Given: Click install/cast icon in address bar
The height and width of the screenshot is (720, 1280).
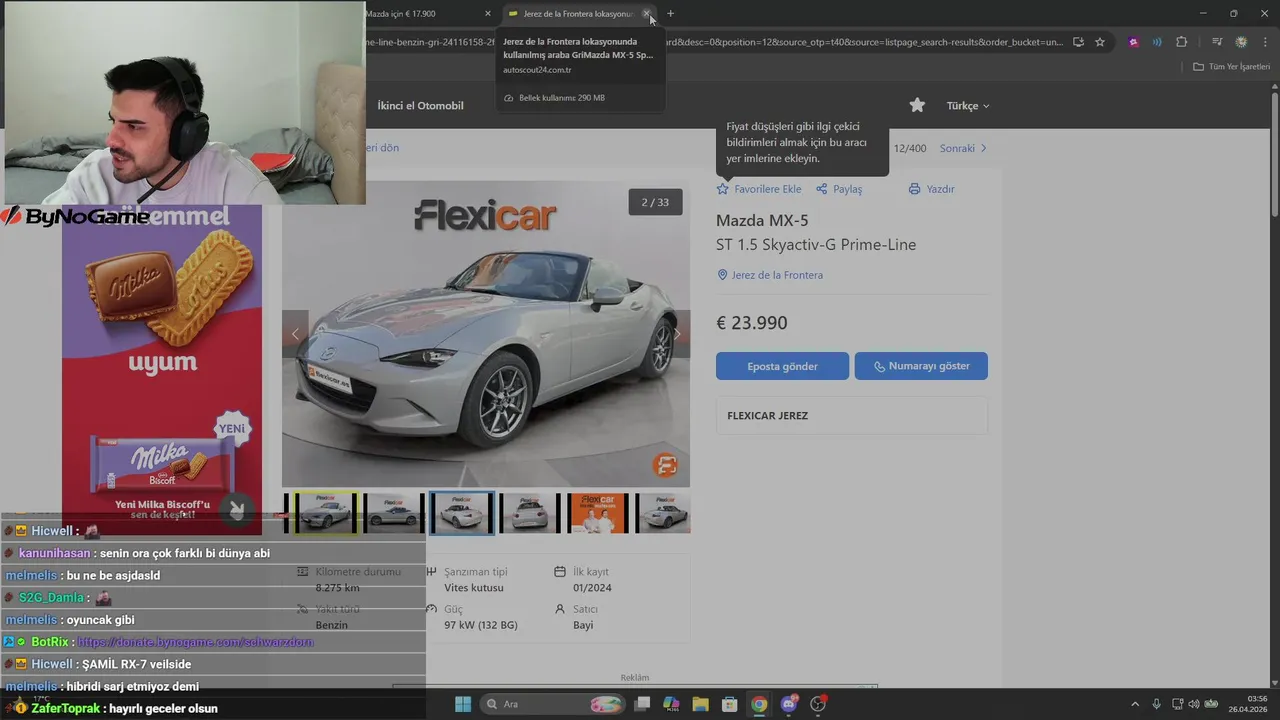Looking at the screenshot, I should (x=1078, y=42).
